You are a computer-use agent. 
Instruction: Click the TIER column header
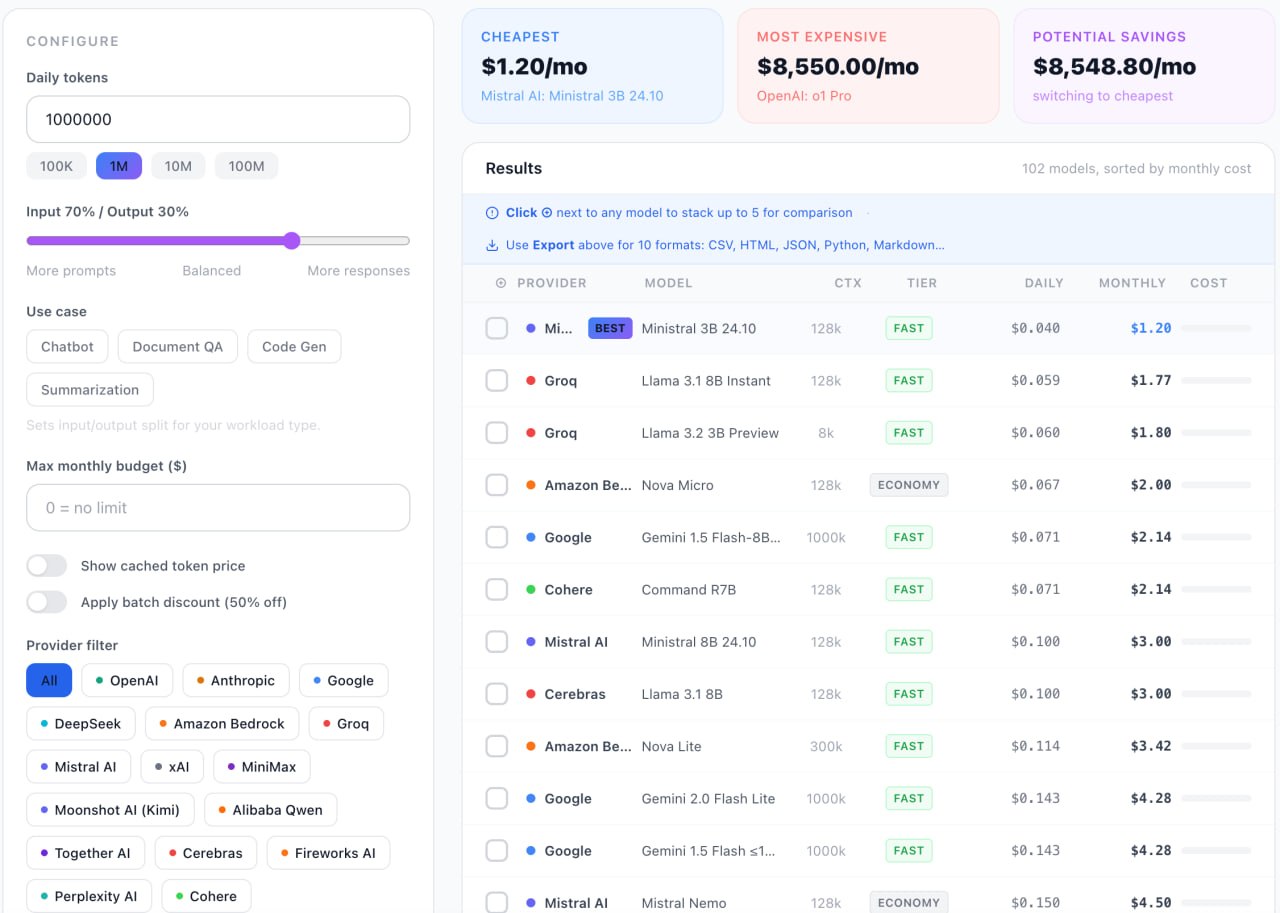click(x=921, y=283)
